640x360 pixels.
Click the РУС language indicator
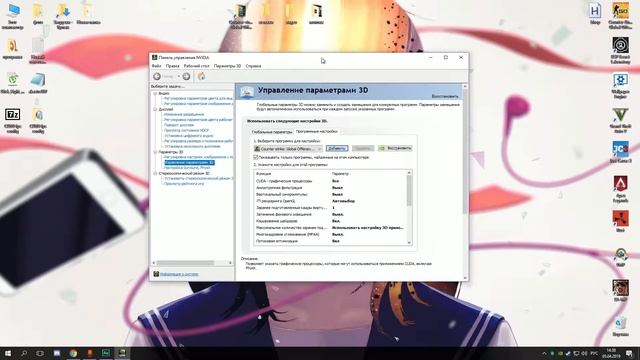click(x=595, y=353)
